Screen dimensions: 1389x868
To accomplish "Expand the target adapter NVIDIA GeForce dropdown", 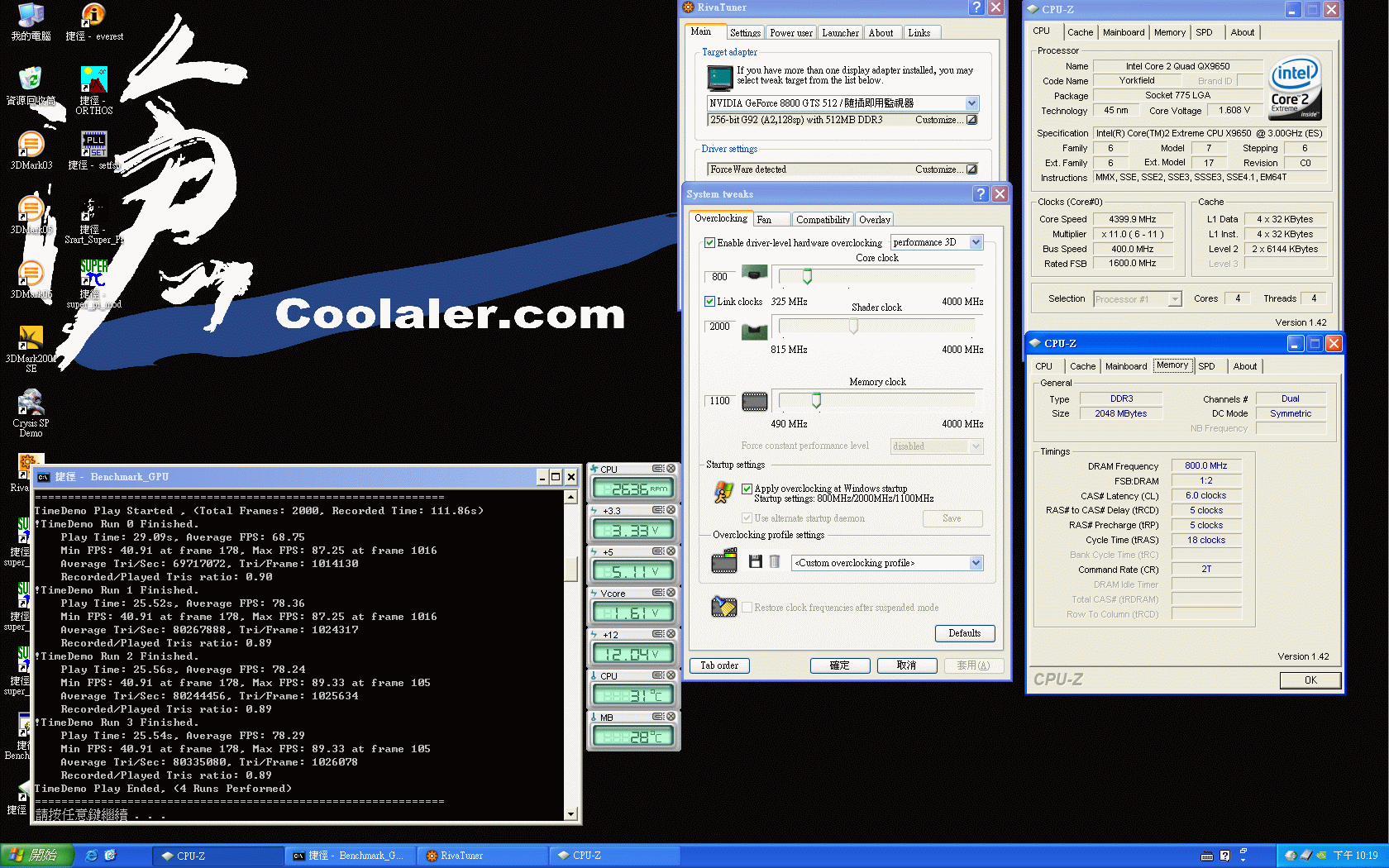I will tap(971, 103).
